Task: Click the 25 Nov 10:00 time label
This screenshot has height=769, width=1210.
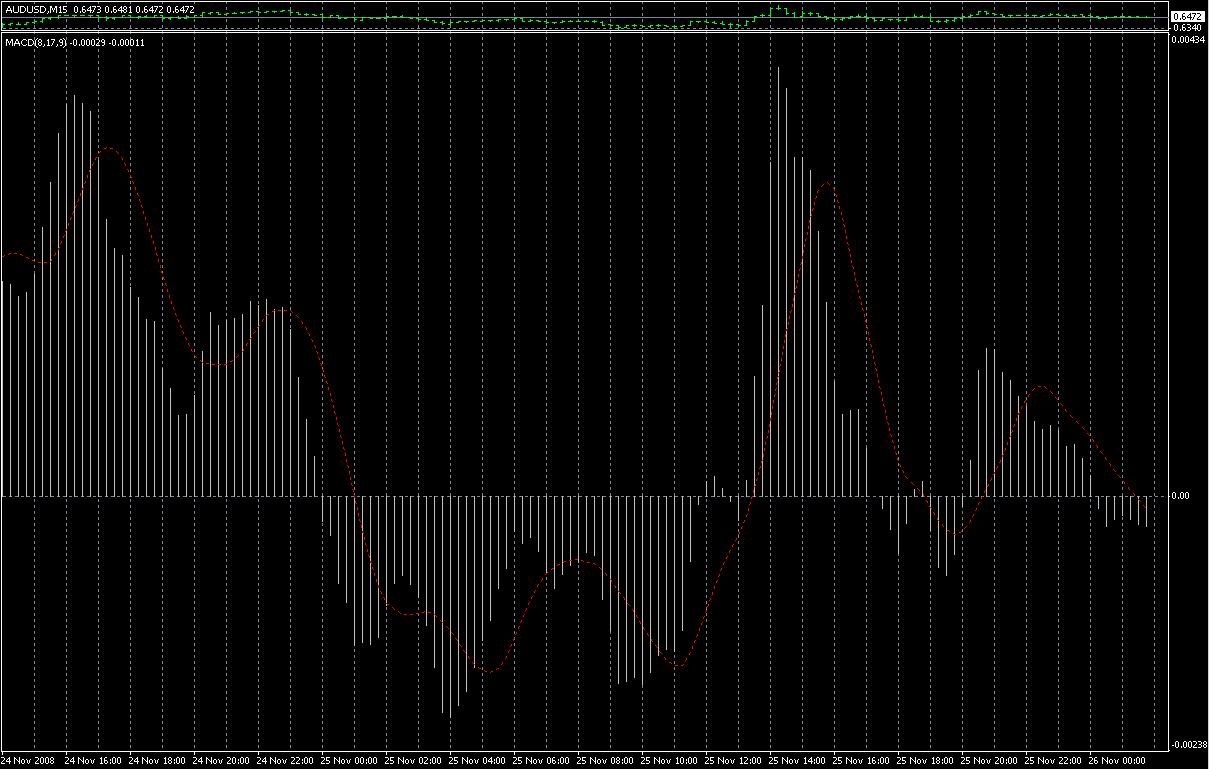Action: [669, 760]
